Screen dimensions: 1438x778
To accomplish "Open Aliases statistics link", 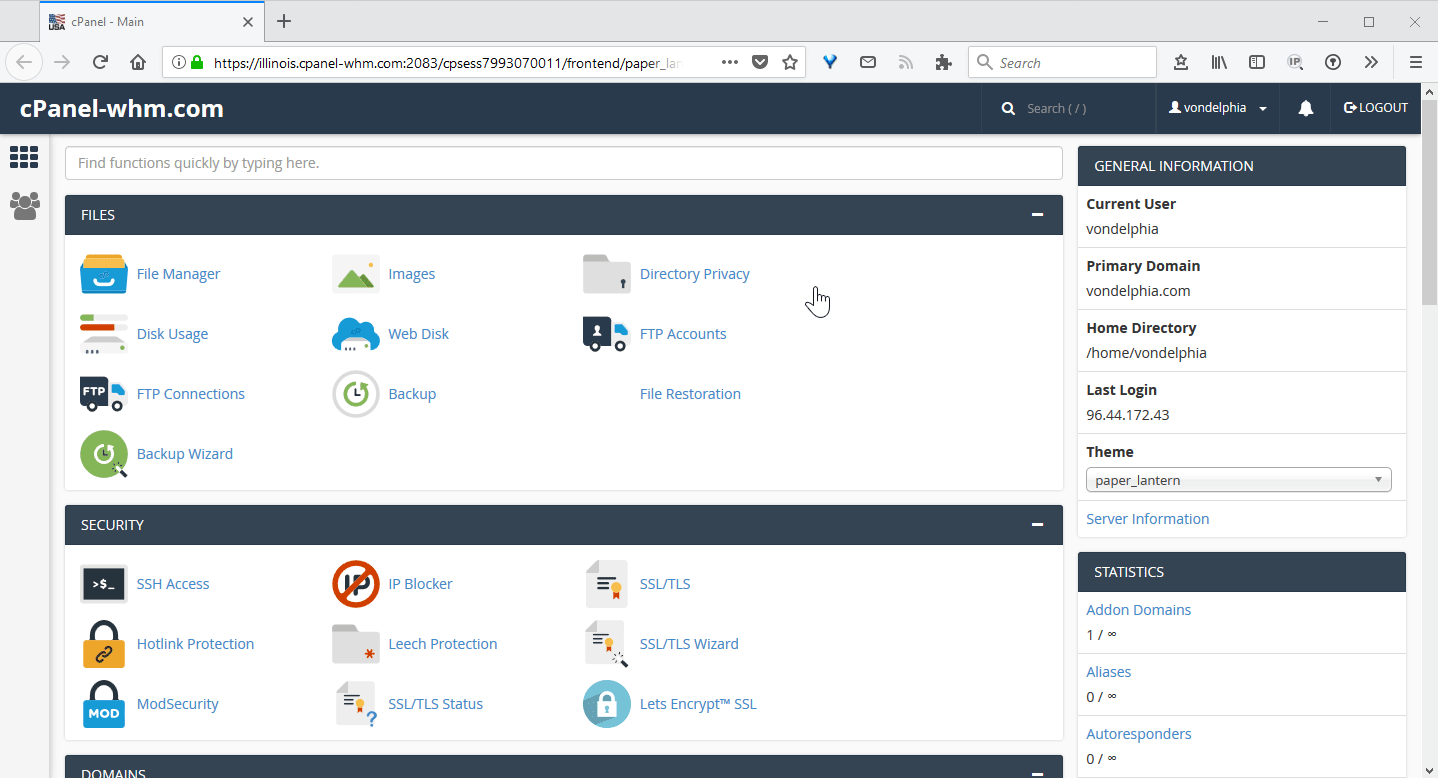I will coord(1108,672).
